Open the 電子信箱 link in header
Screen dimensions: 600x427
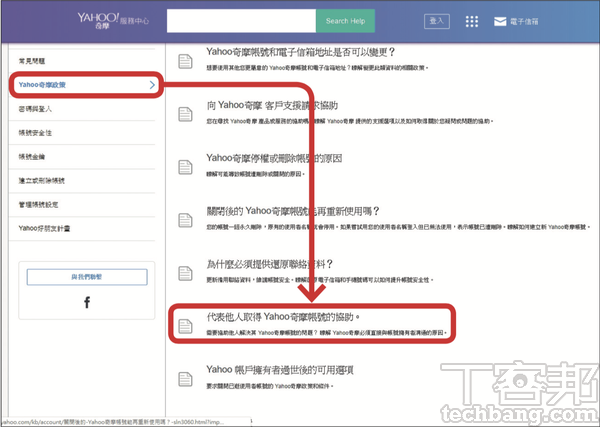tap(524, 21)
